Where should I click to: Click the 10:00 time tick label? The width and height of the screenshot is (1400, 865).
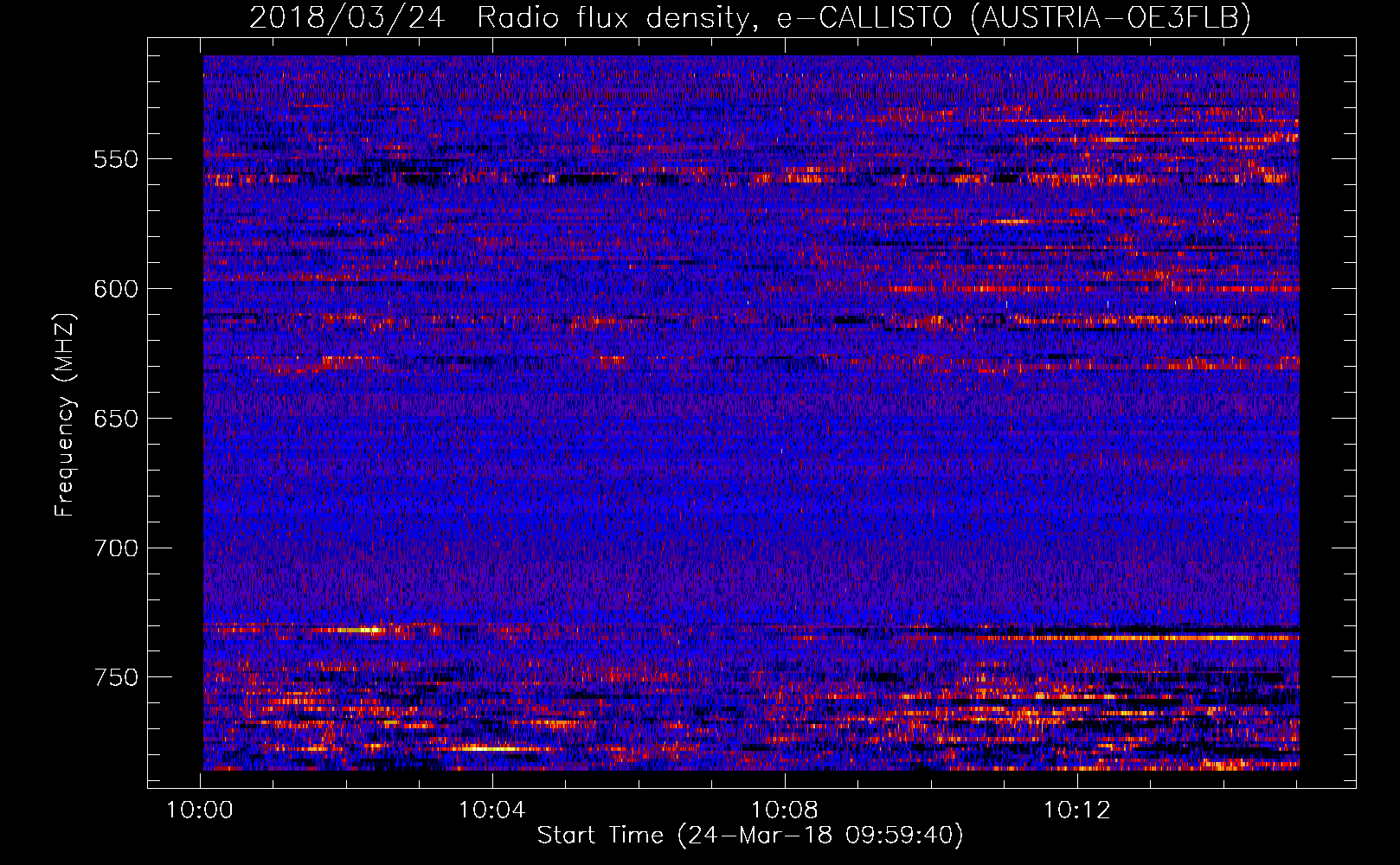coord(200,811)
